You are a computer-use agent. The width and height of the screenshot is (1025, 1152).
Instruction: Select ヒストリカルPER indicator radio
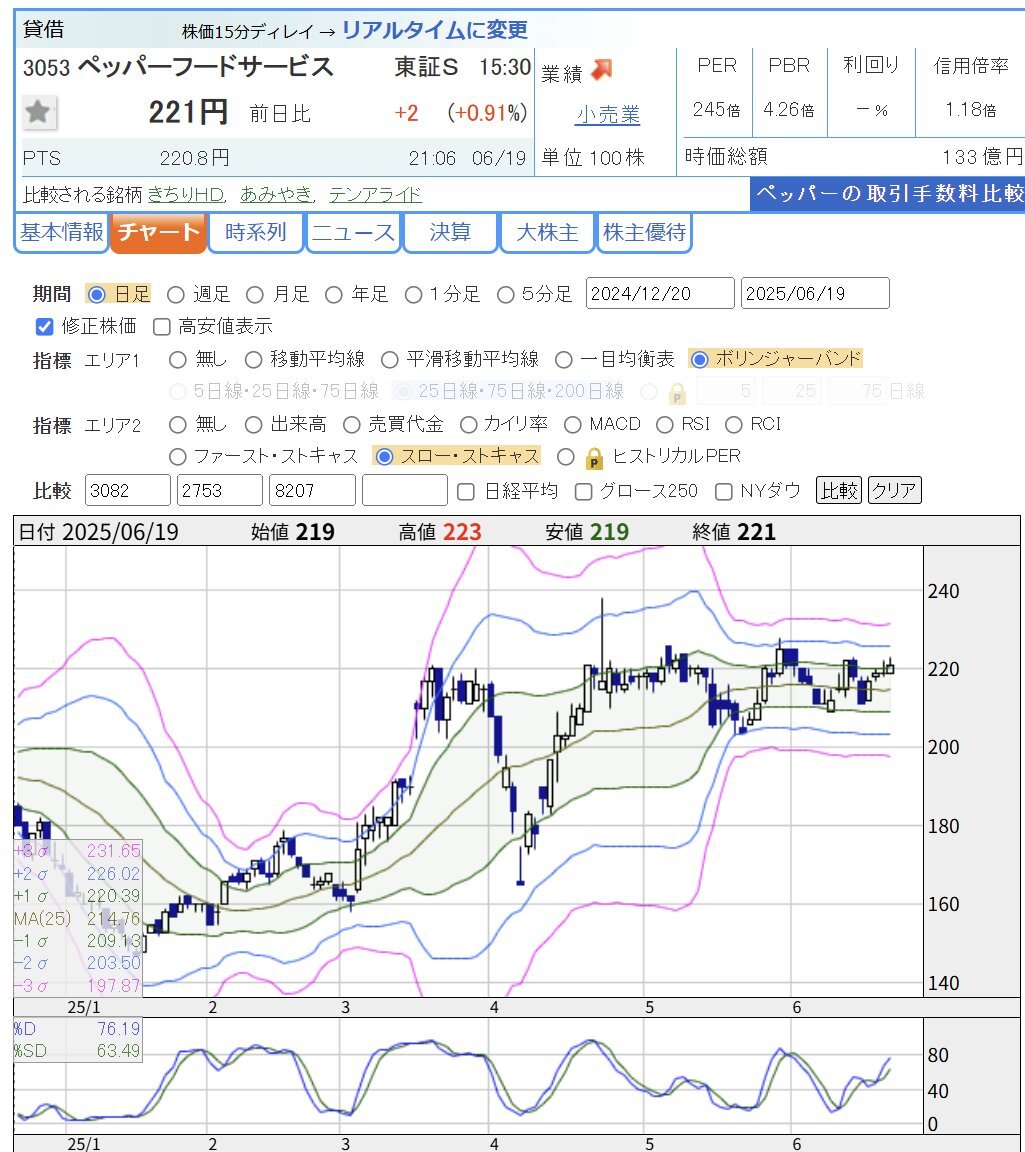tap(566, 457)
